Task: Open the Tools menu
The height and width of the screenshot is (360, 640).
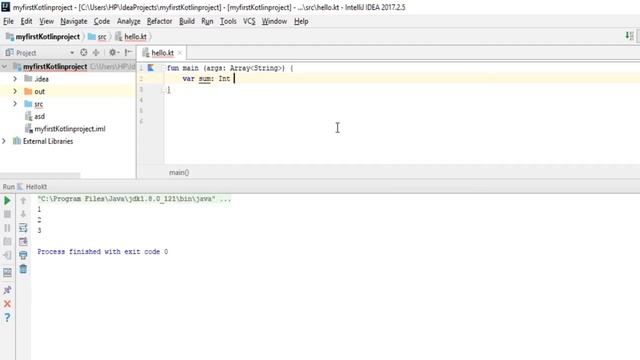Action: click(x=228, y=21)
